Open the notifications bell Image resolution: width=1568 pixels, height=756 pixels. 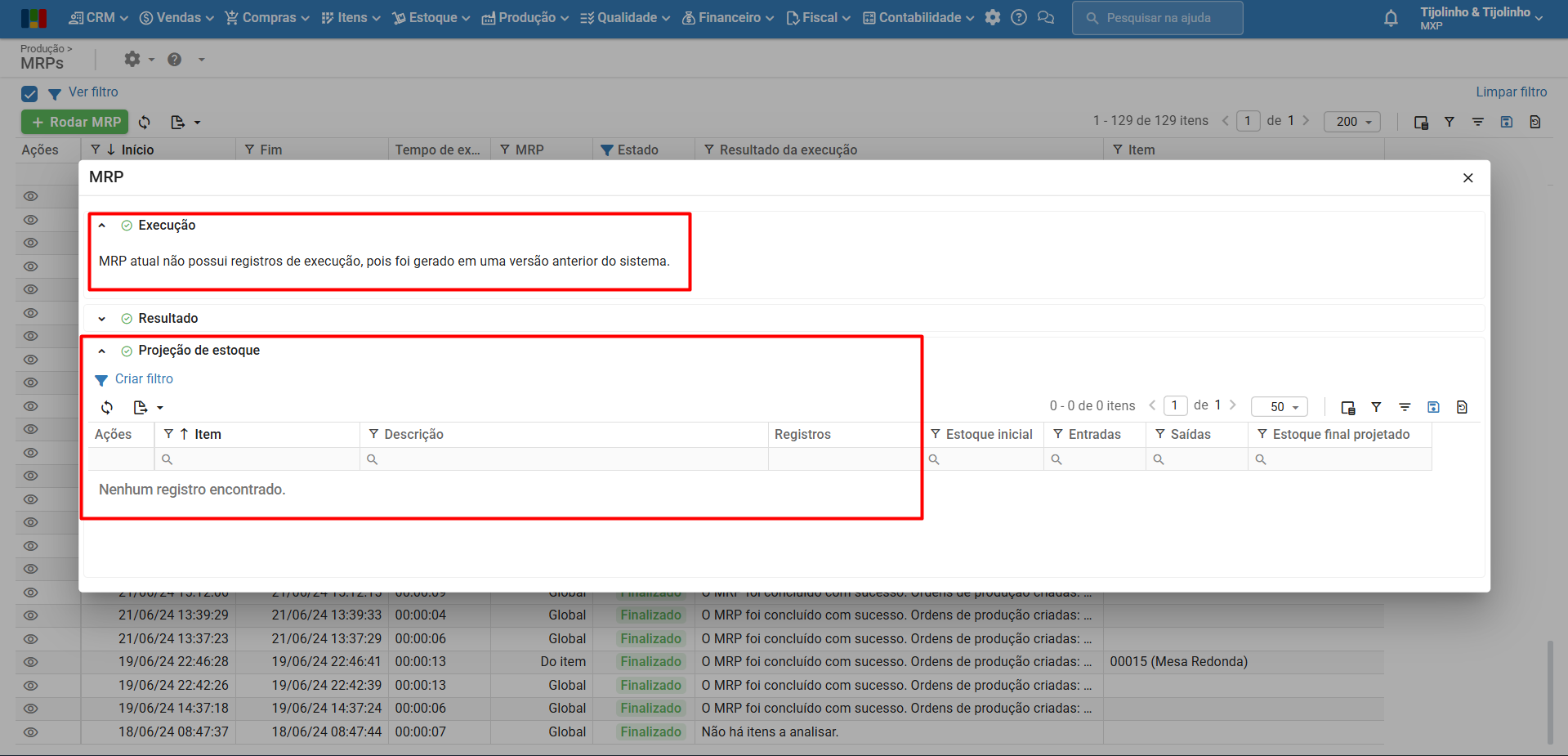[1391, 18]
